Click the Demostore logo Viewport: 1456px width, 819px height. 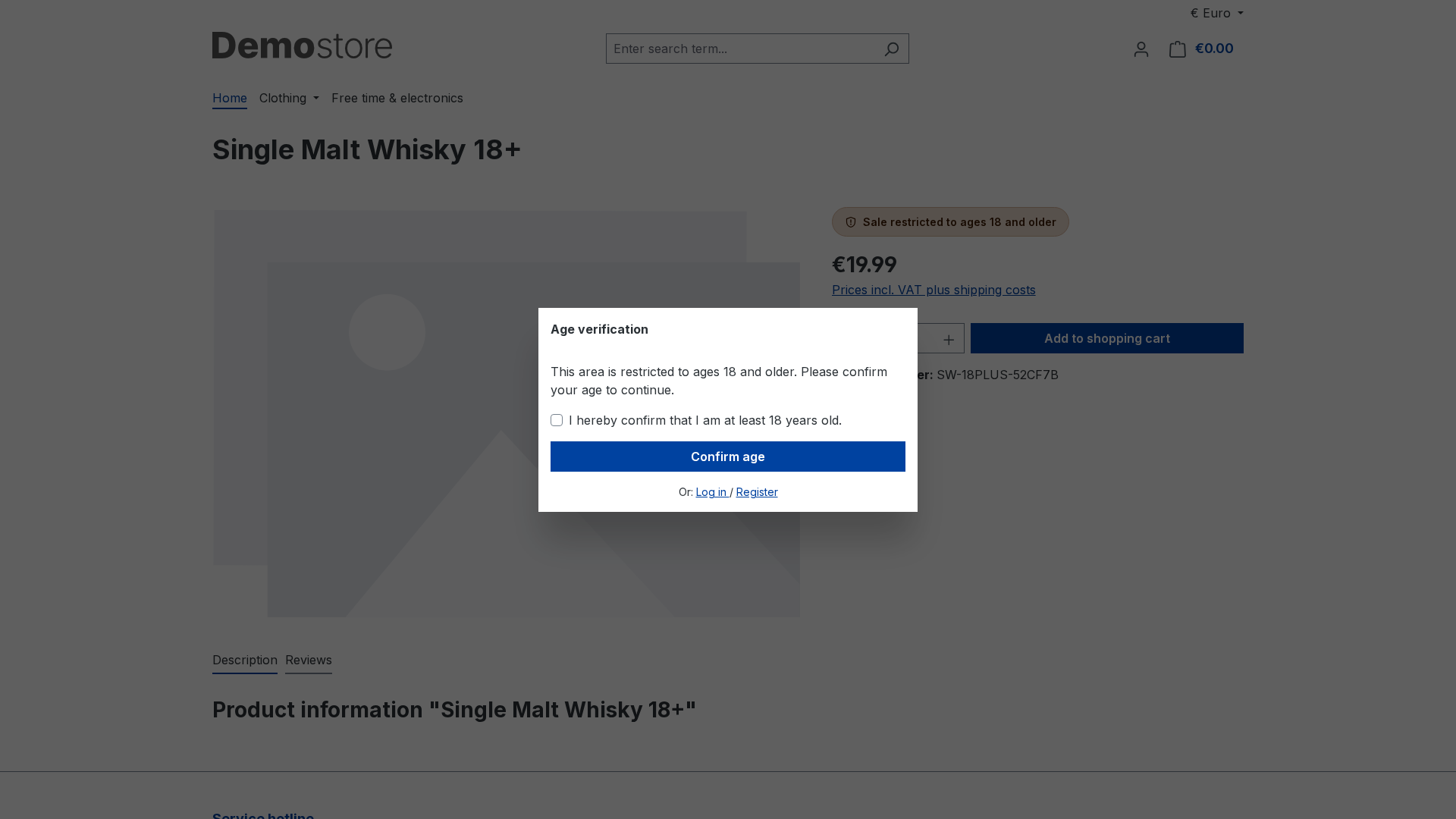pyautogui.click(x=302, y=45)
